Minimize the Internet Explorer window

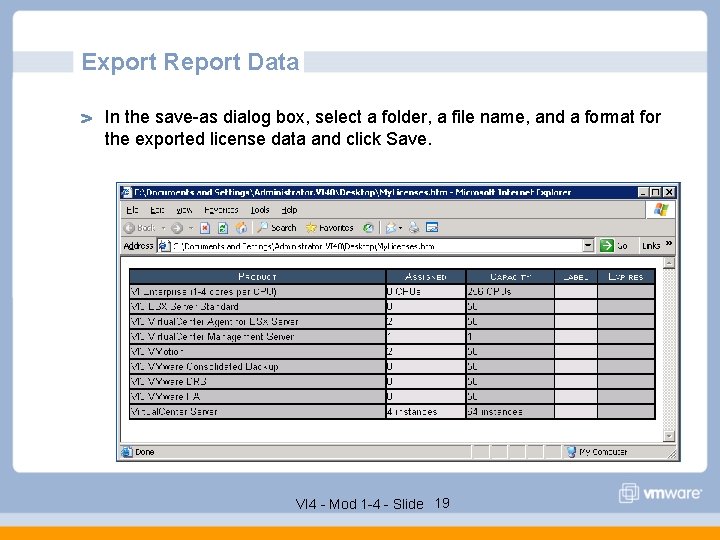(x=644, y=192)
